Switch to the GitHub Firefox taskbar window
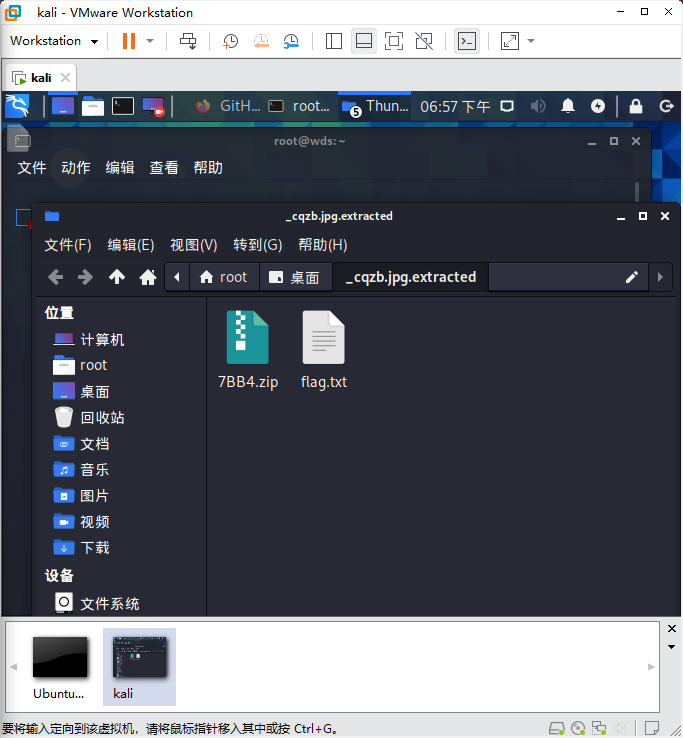Screen dimensions: 683x738 point(228,106)
